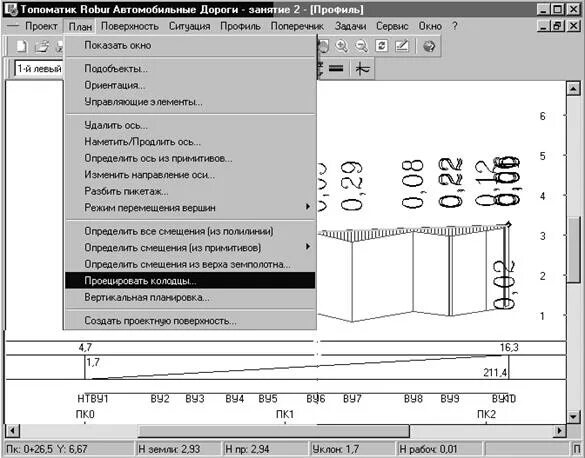Close the open План menu header

tap(80, 26)
